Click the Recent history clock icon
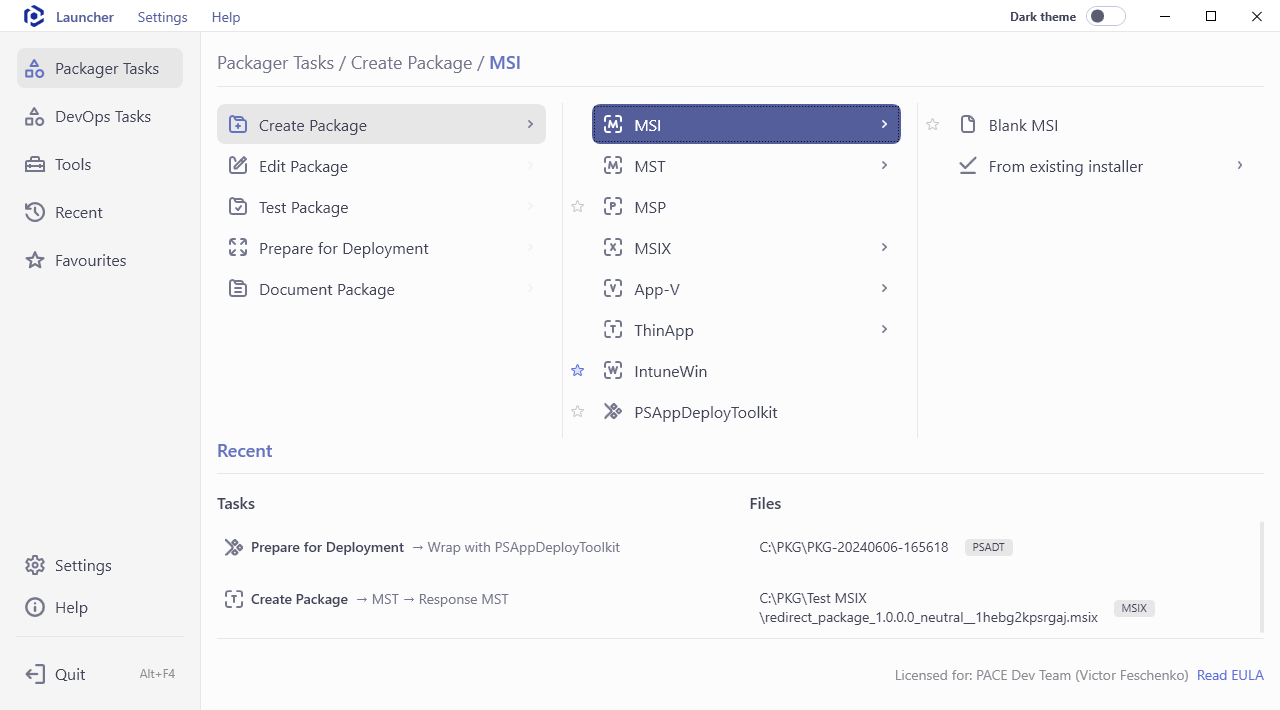This screenshot has height=710, width=1280. [x=35, y=212]
